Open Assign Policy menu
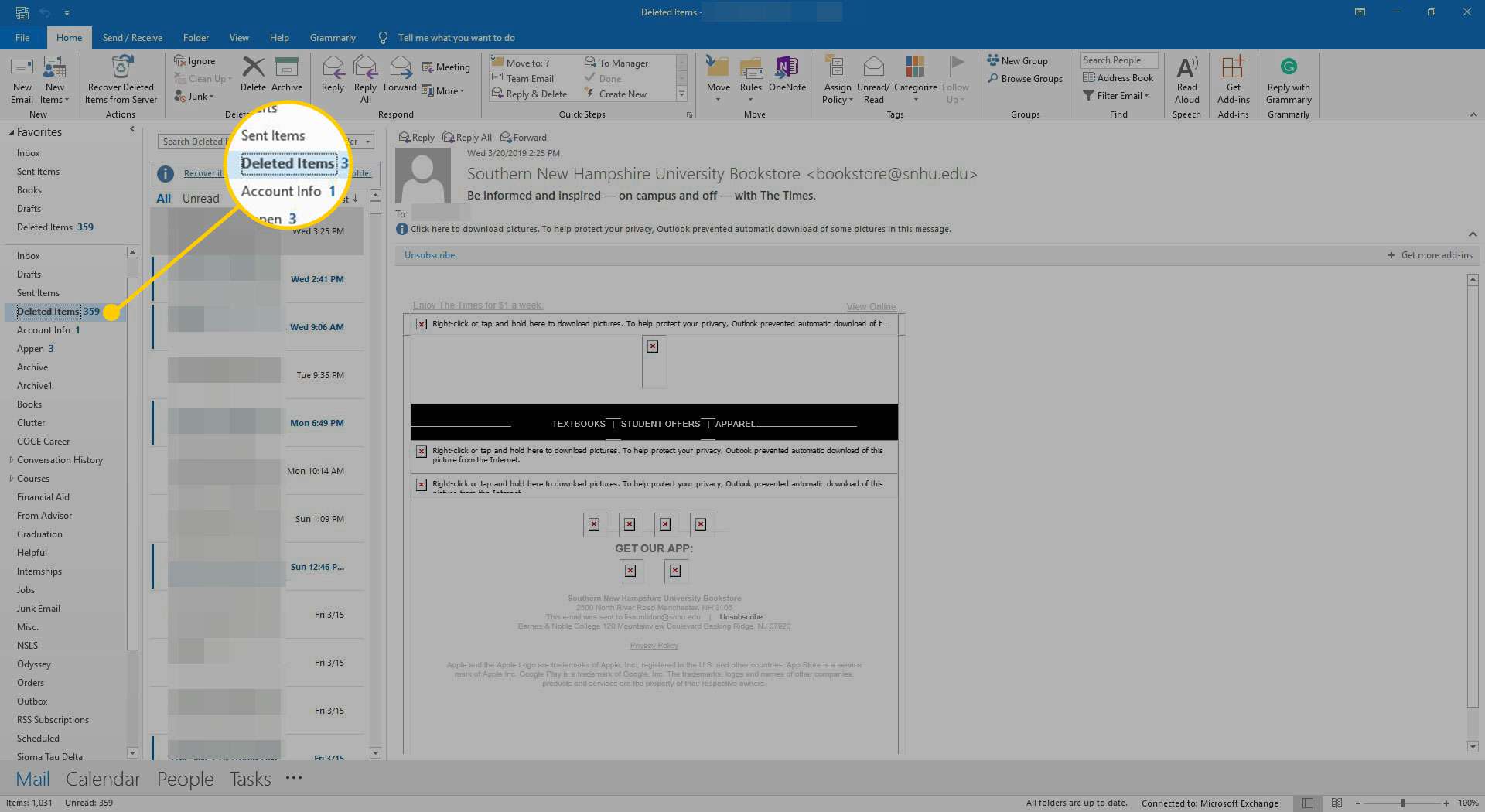This screenshot has width=1485, height=812. [837, 80]
